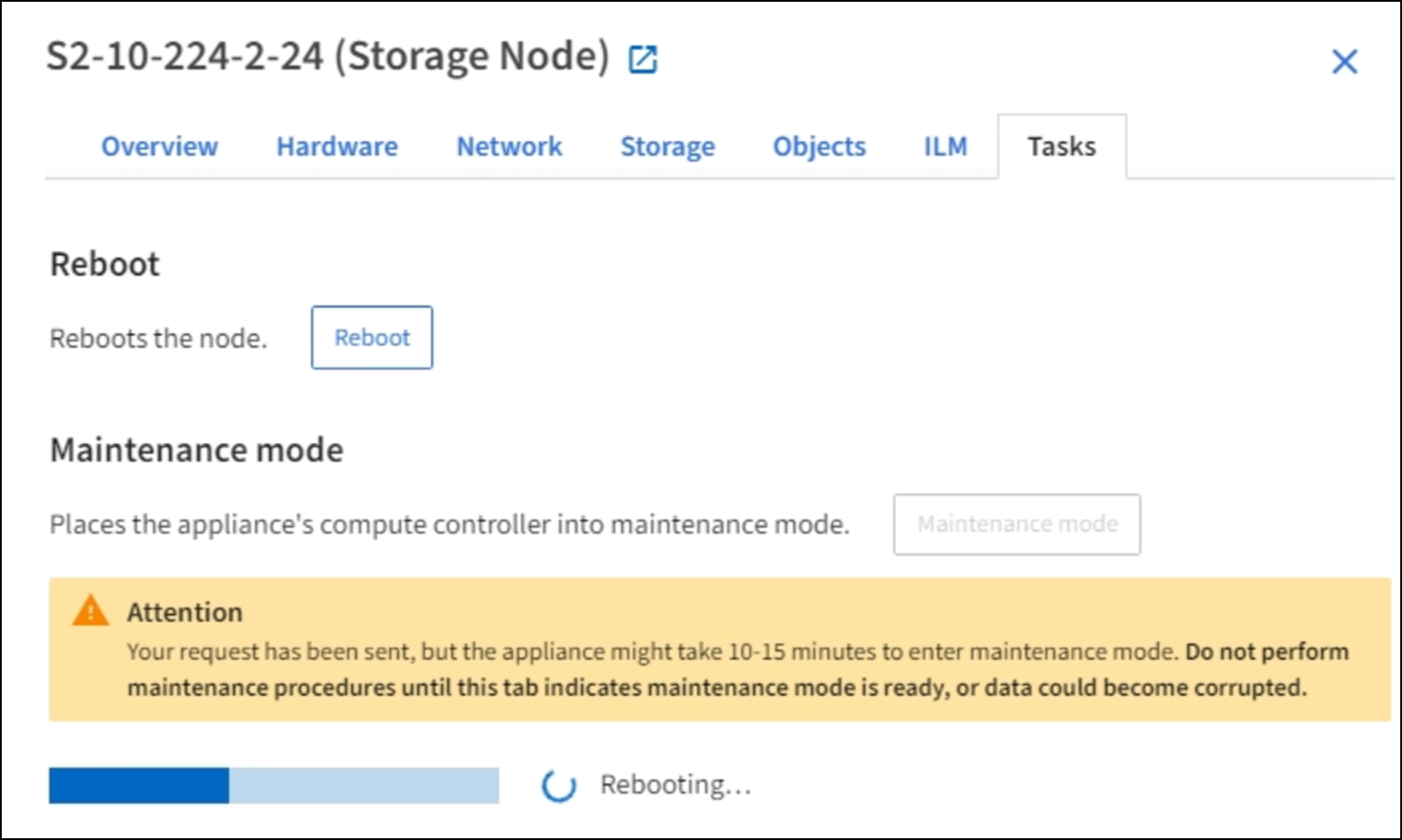Click the Reboot section heading
Screen dimensions: 1402x840
[105, 264]
